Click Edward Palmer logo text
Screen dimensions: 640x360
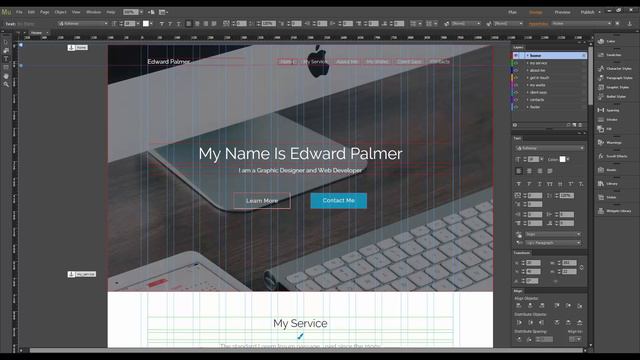coord(169,62)
